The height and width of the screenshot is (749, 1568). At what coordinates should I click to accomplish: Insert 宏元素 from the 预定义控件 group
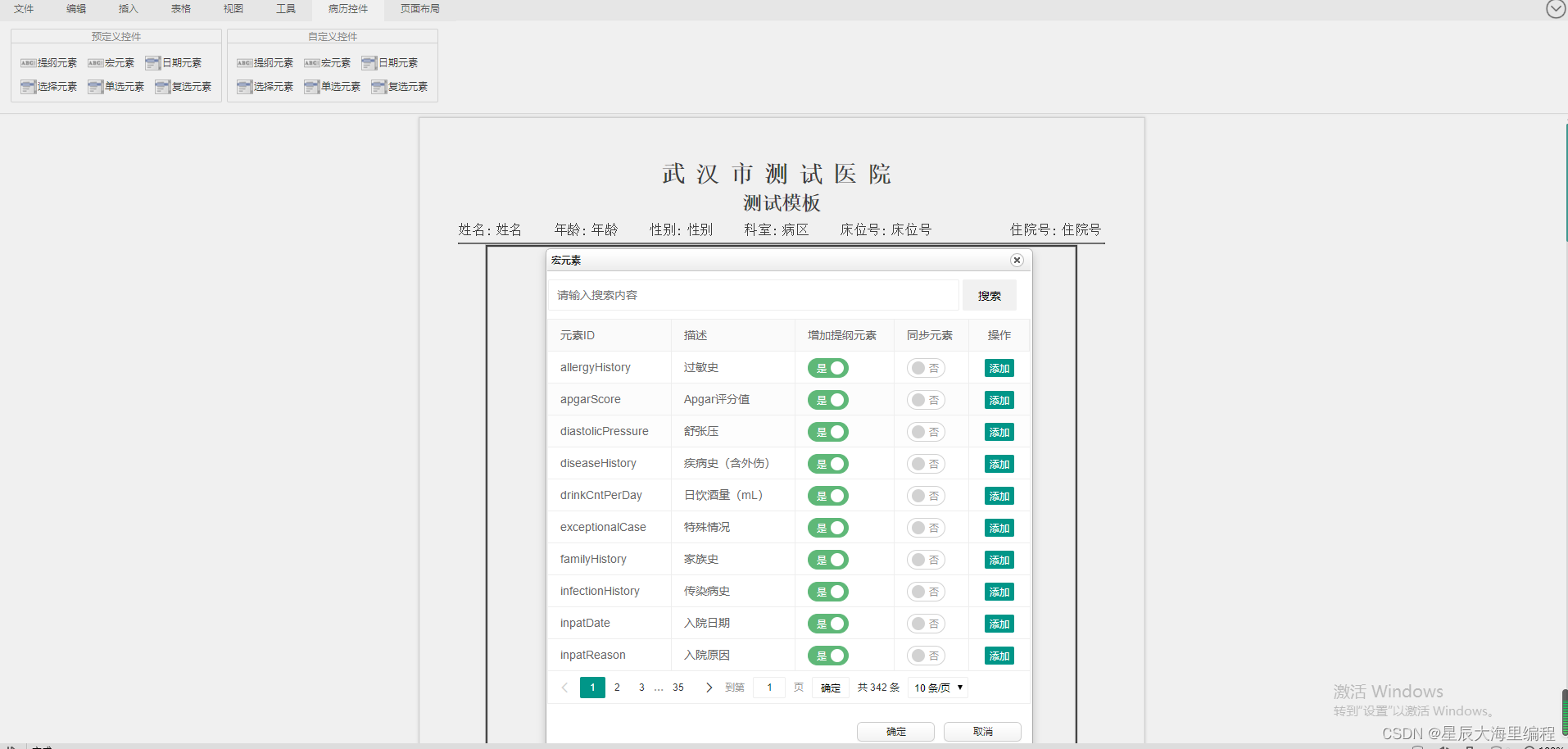tap(111, 63)
